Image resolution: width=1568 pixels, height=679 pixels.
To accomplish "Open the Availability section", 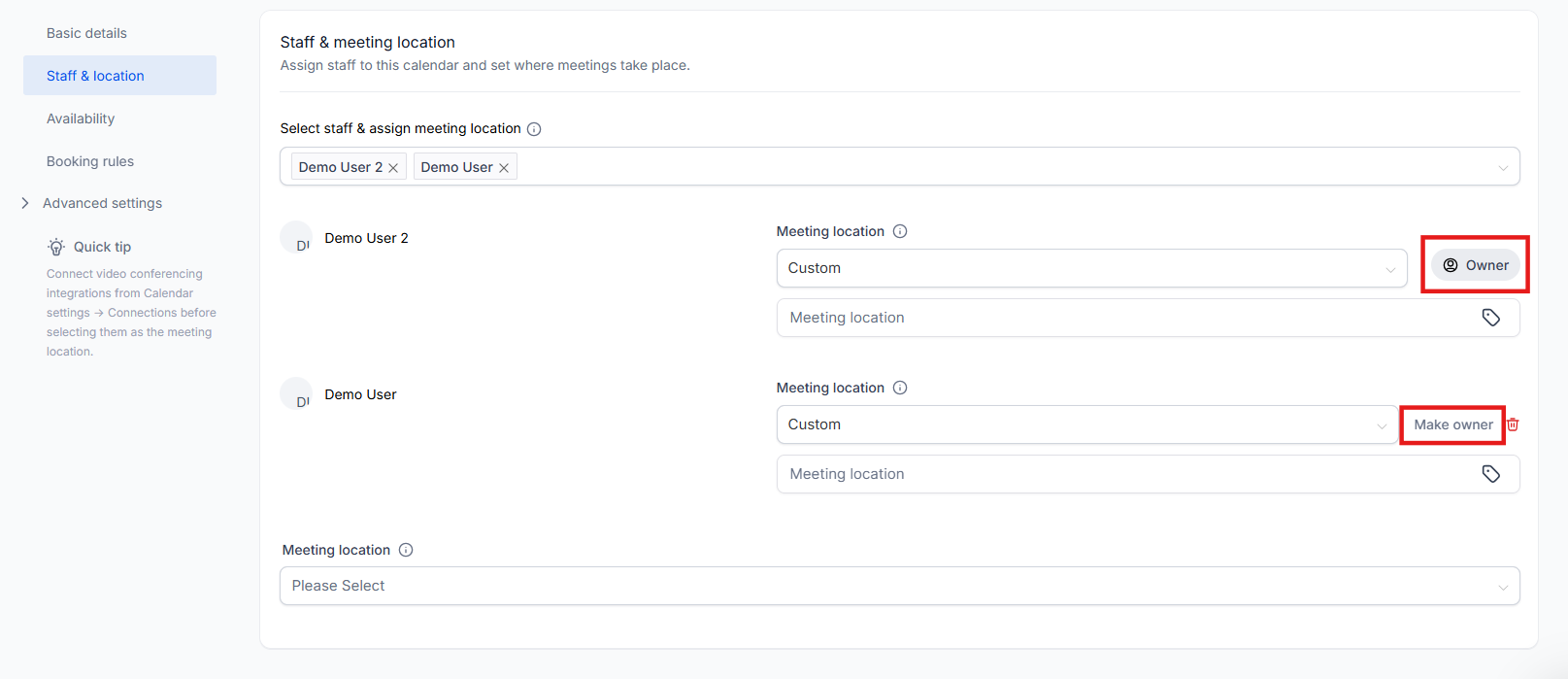I will tap(81, 119).
